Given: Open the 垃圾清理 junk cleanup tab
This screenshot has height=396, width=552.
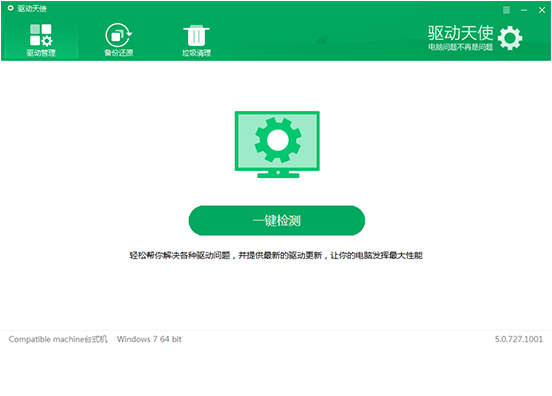Looking at the screenshot, I should pyautogui.click(x=196, y=40).
